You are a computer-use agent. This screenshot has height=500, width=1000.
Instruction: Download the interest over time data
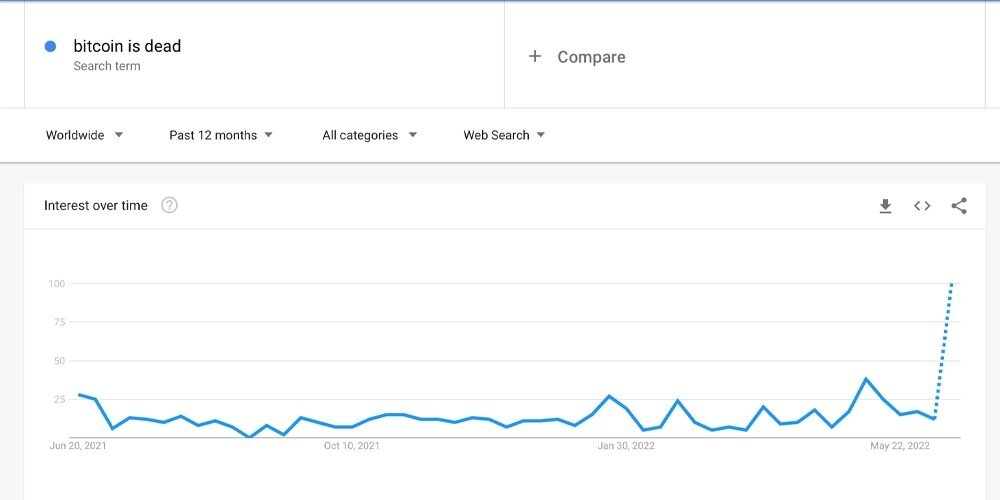(x=885, y=206)
